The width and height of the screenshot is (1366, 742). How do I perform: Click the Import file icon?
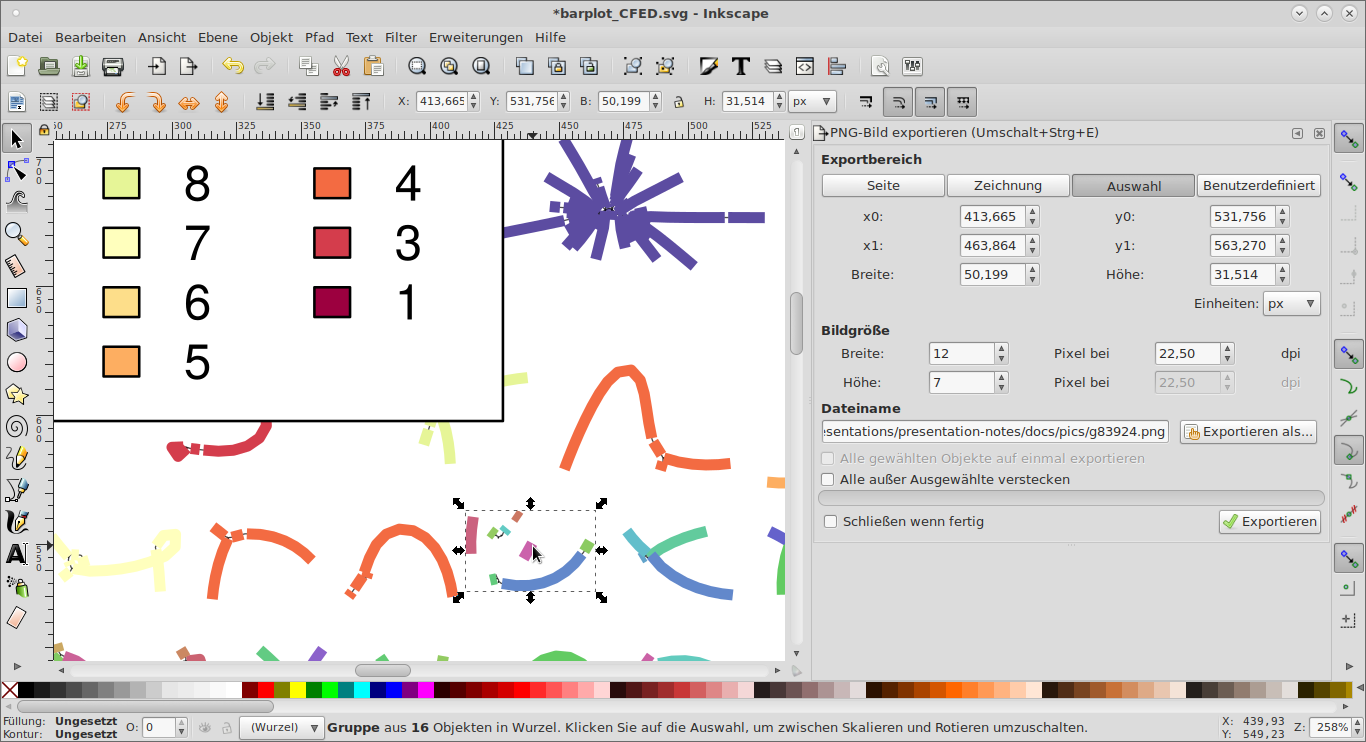click(x=157, y=67)
